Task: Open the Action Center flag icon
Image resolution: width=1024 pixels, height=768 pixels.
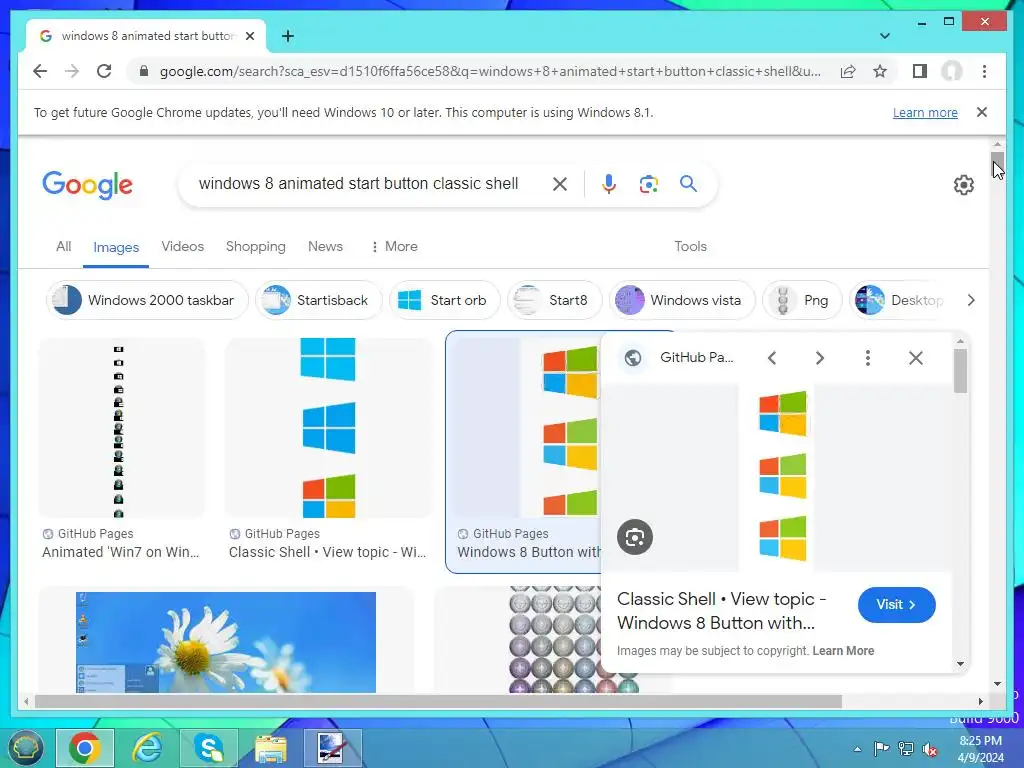Action: (x=881, y=748)
